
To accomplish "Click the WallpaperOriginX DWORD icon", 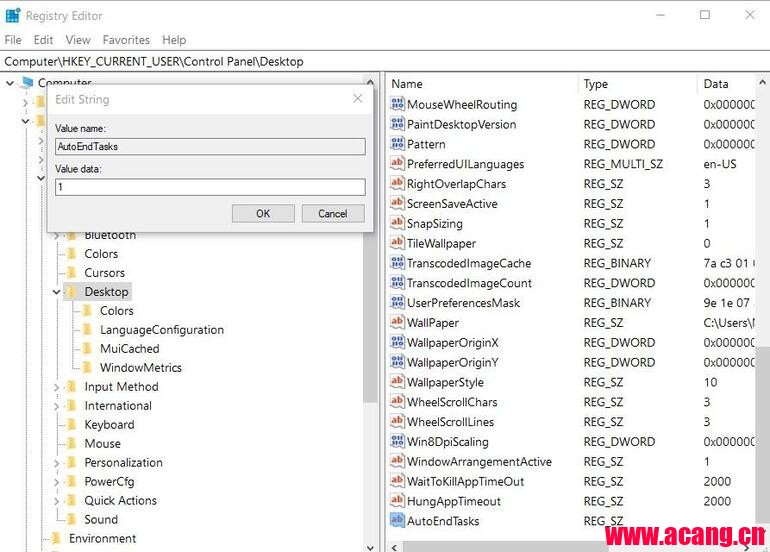I will coord(397,342).
